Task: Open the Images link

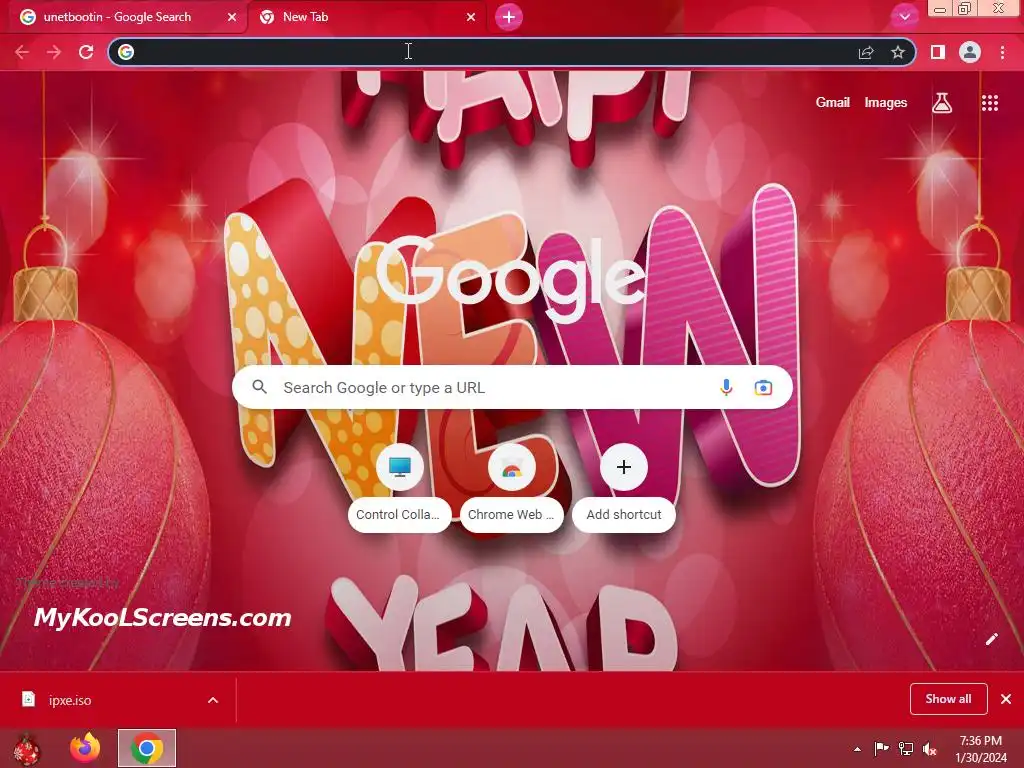Action: point(886,103)
